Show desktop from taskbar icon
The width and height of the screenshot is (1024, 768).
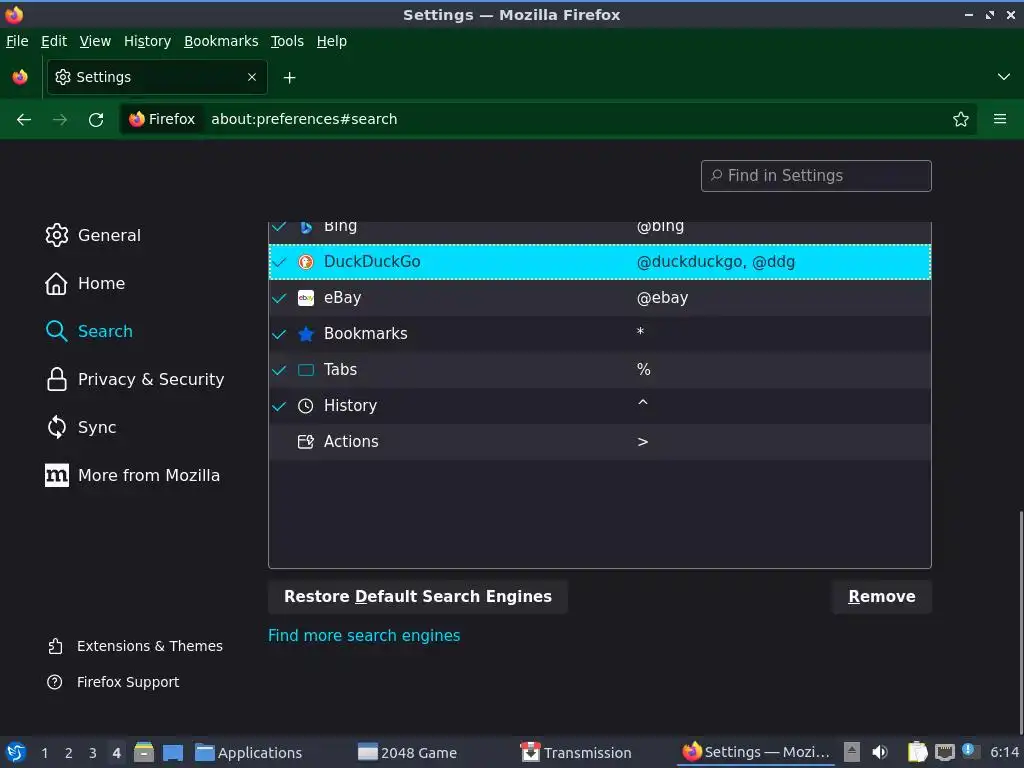click(172, 752)
